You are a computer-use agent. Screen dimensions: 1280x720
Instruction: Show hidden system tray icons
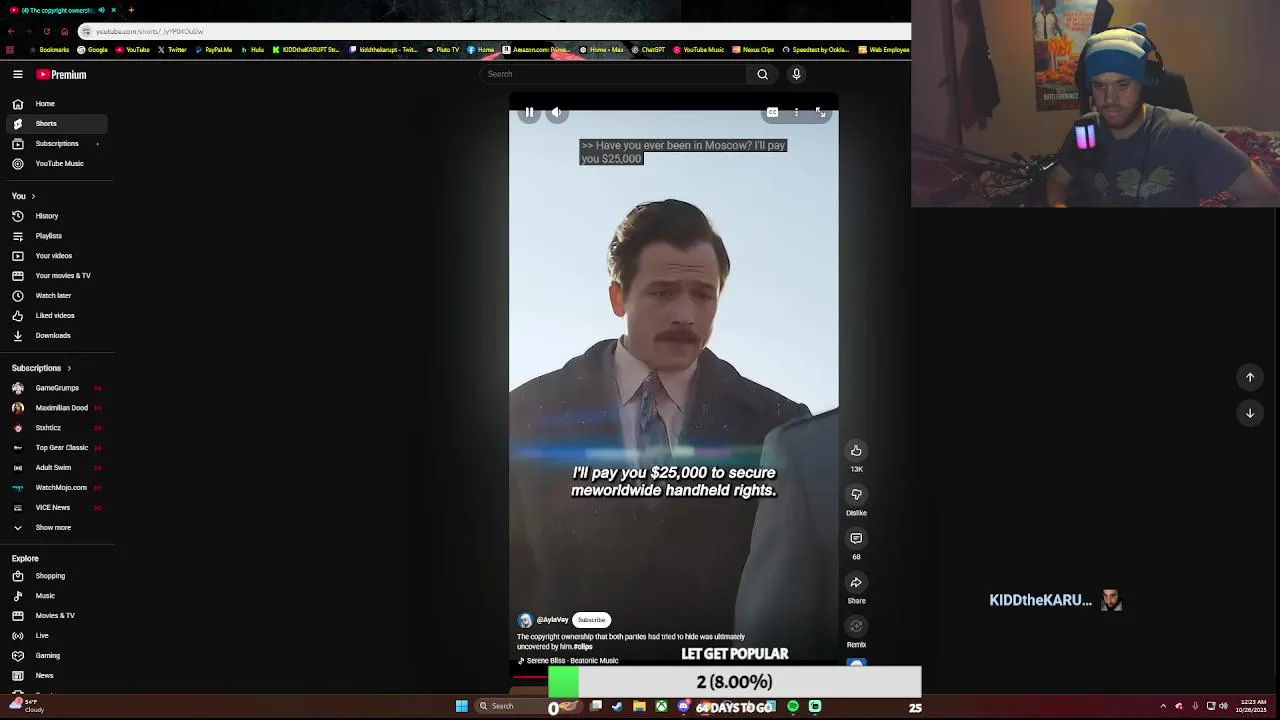(x=1163, y=706)
